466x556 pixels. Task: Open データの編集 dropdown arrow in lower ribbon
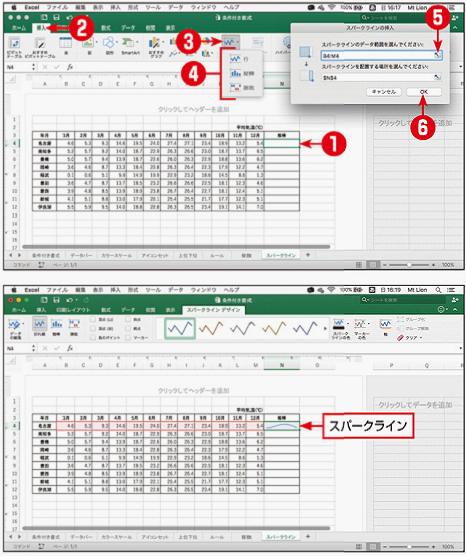(x=23, y=323)
